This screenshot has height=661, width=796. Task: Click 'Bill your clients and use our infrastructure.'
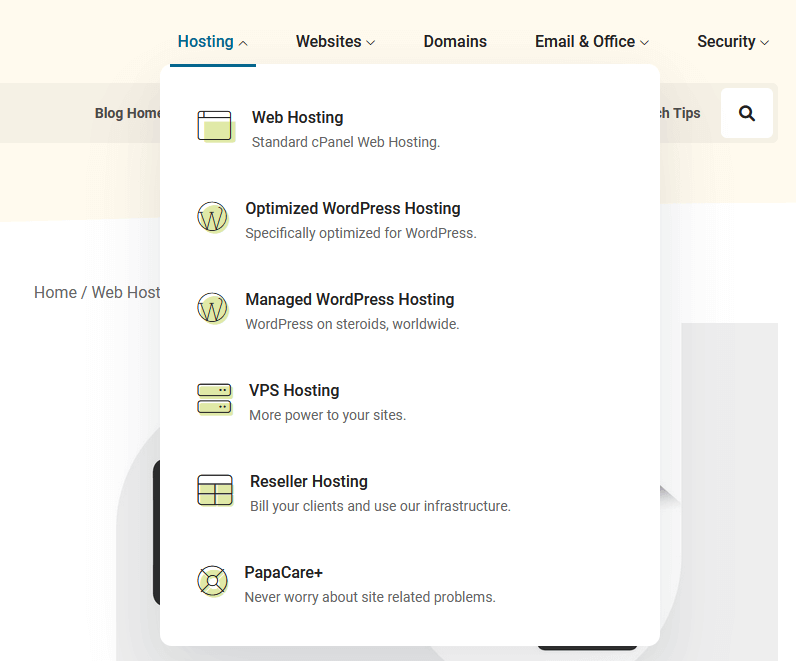pos(380,506)
